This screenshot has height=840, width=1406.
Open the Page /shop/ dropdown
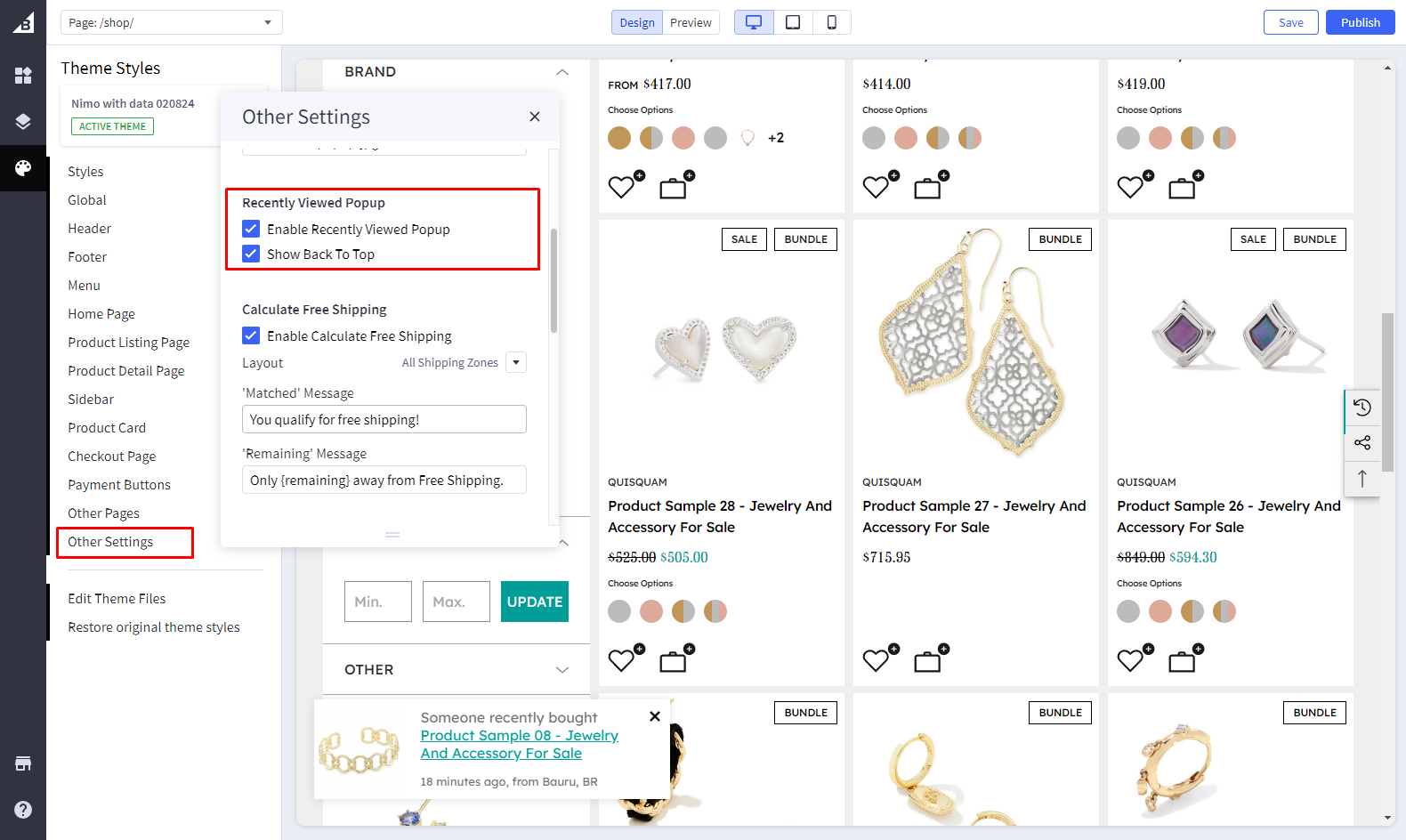click(171, 22)
